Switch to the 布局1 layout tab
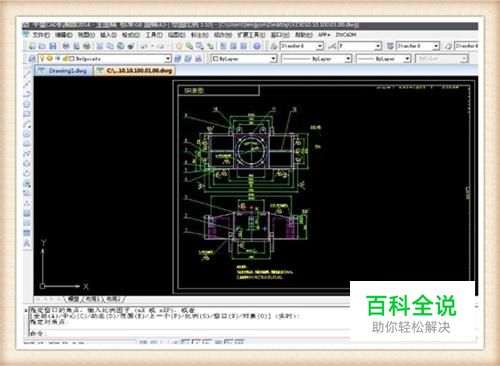Screen dimensions: 500x366 (93, 299)
